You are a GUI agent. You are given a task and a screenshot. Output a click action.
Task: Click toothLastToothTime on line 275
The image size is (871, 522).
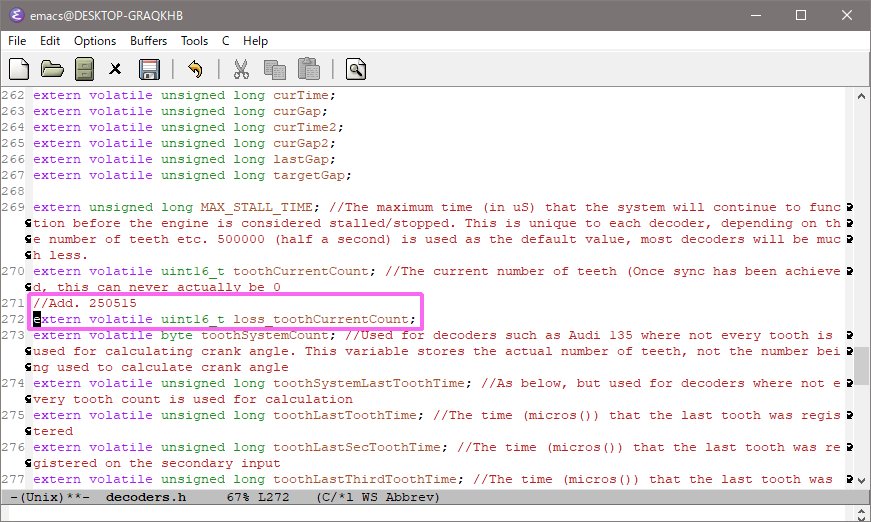(x=344, y=415)
